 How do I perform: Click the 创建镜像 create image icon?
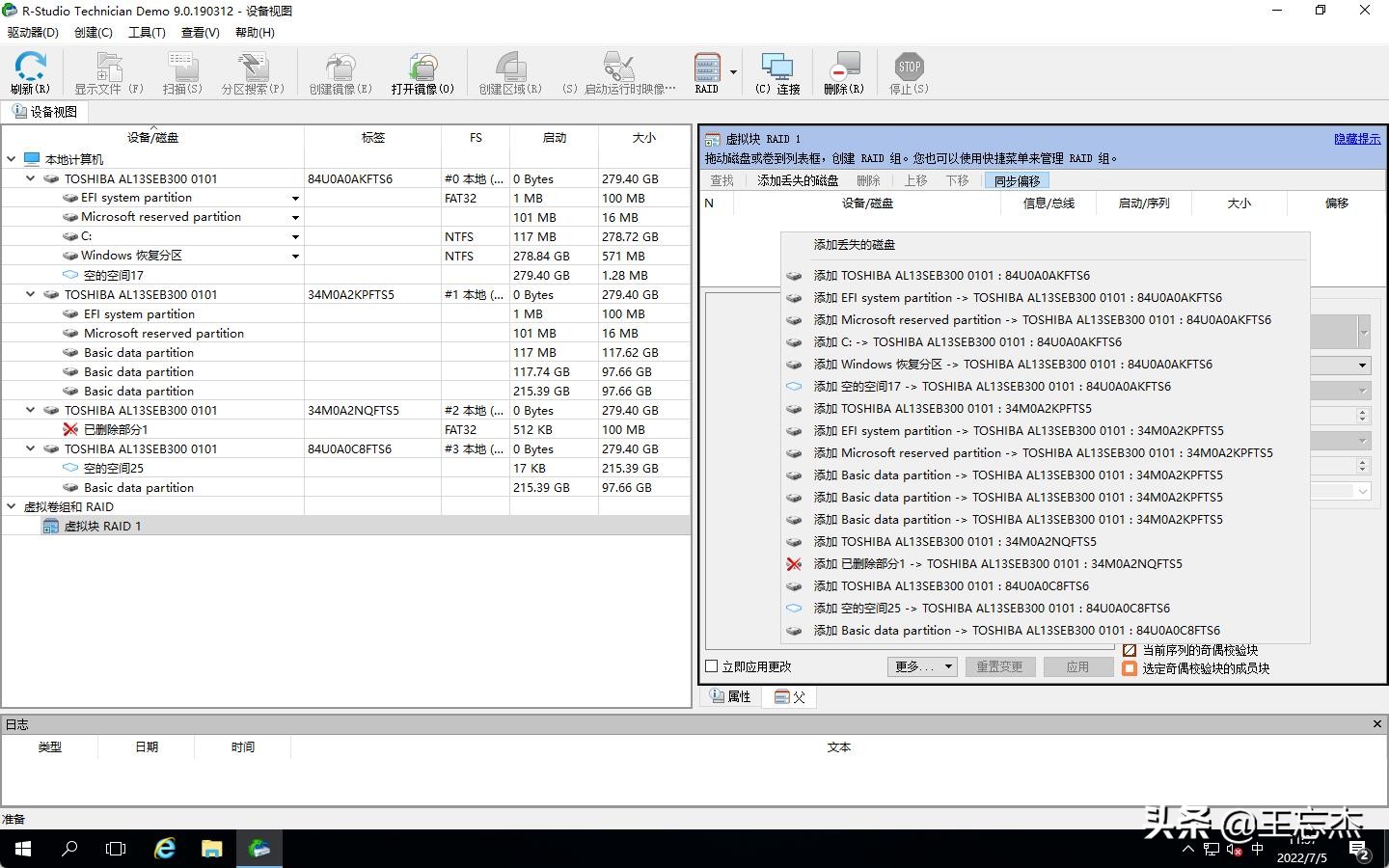[x=340, y=72]
